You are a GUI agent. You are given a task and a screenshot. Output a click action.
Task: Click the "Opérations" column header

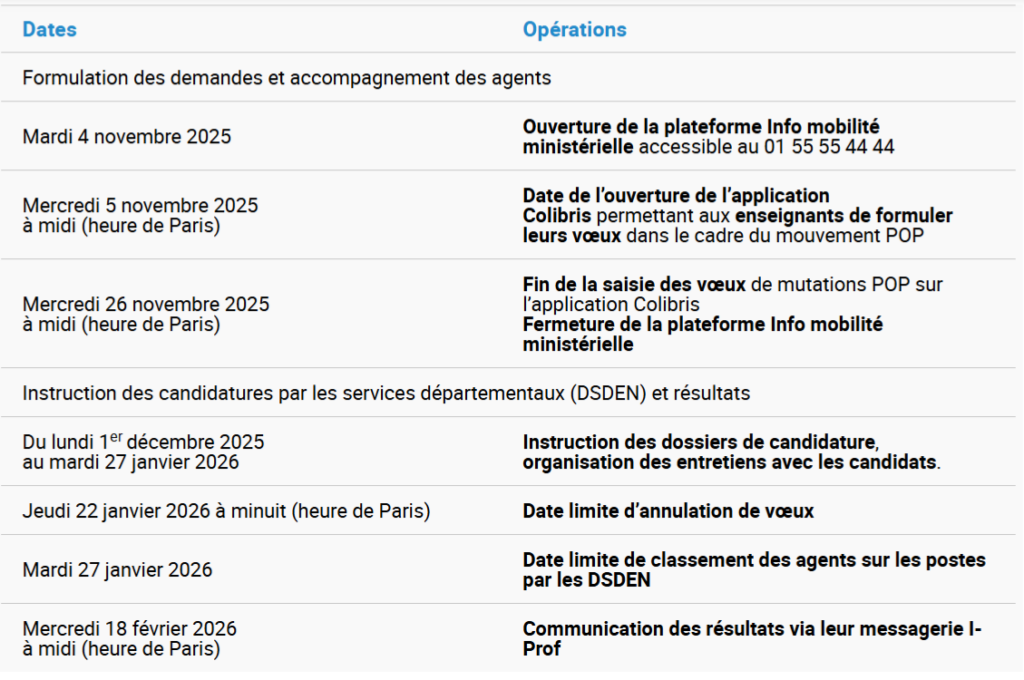click(574, 30)
